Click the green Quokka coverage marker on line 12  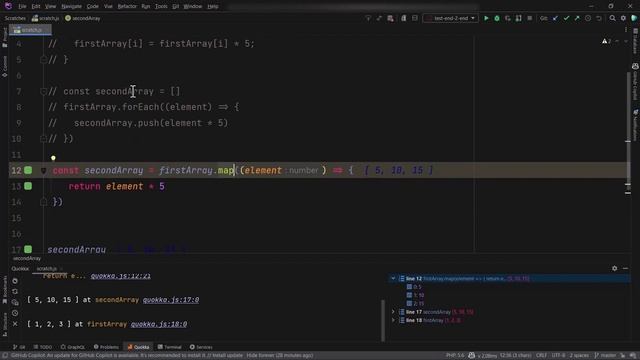28,170
